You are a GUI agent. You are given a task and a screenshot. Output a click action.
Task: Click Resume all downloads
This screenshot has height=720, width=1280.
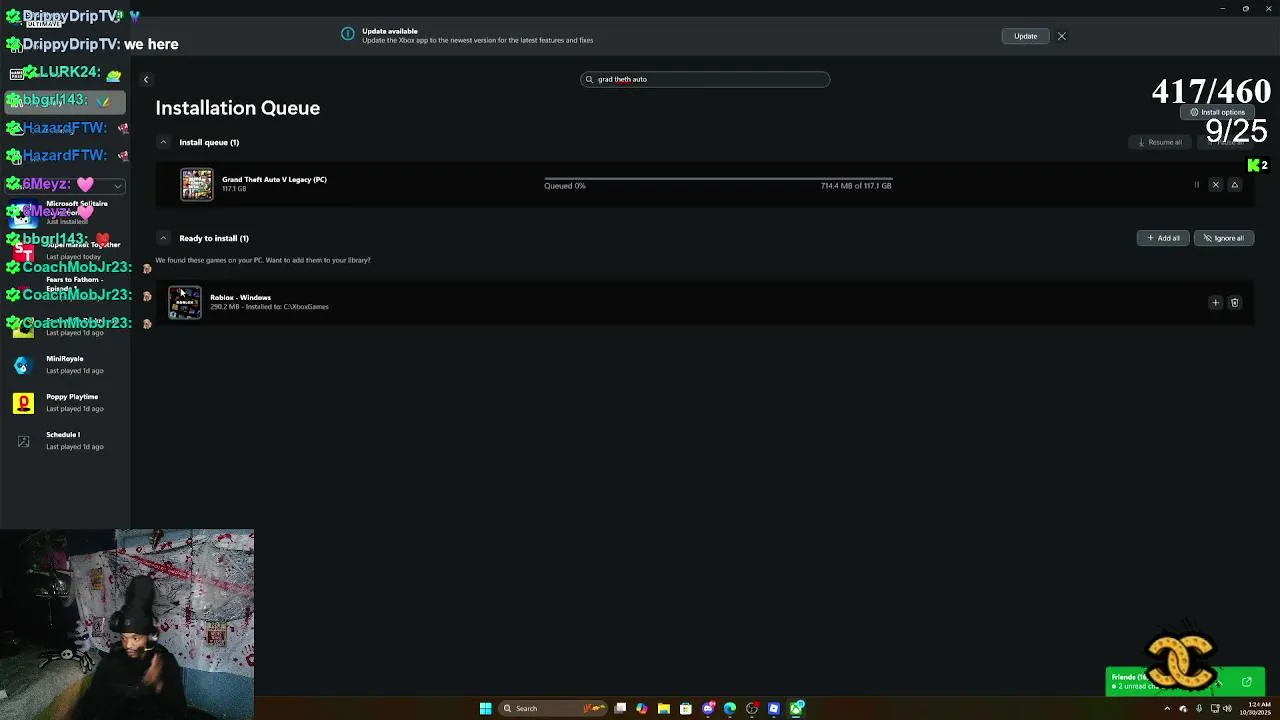[x=1160, y=142]
